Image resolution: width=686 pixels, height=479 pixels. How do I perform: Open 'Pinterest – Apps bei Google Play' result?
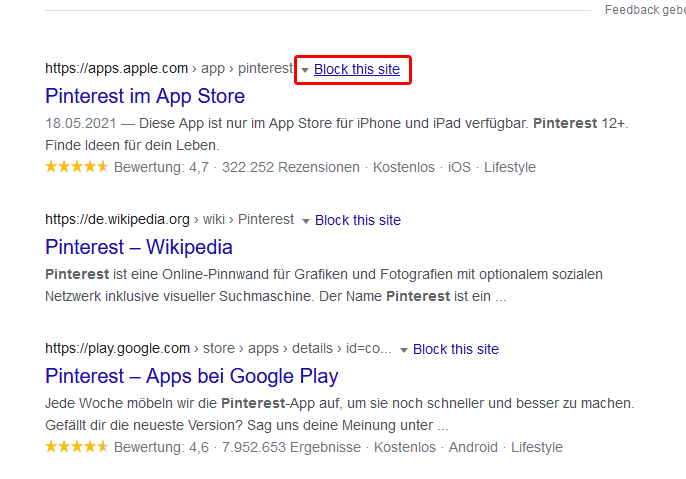[x=192, y=376]
